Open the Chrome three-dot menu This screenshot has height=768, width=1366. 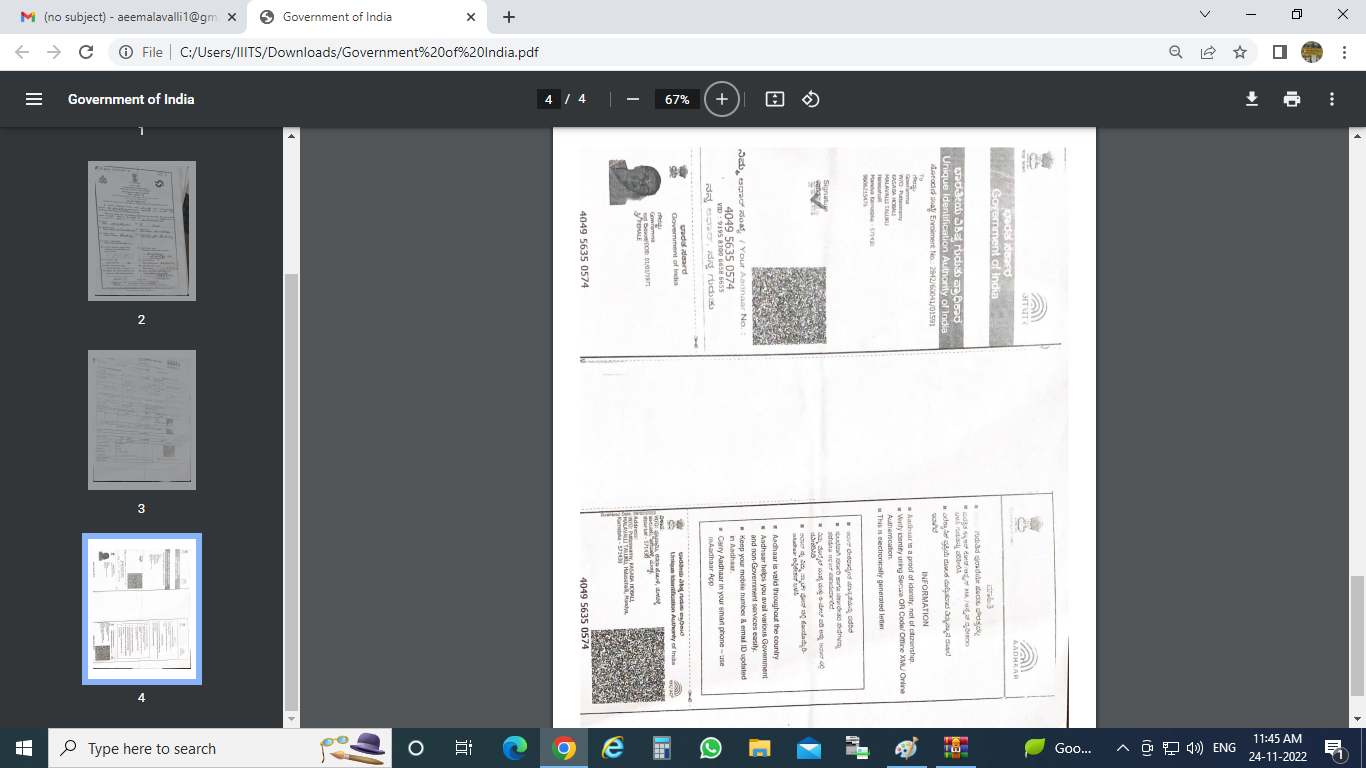(1344, 52)
